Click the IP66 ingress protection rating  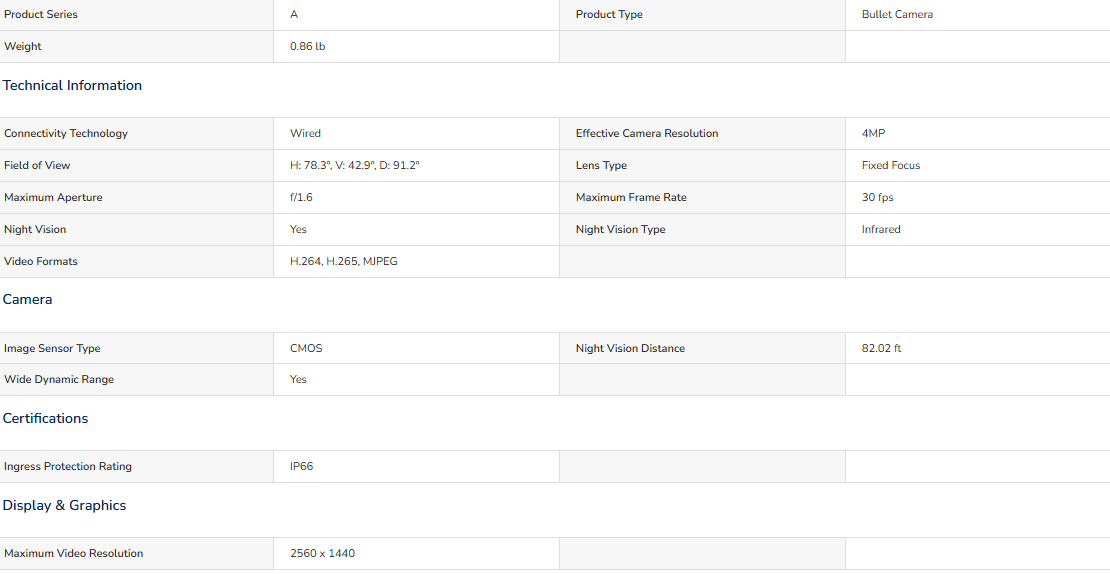(x=302, y=466)
